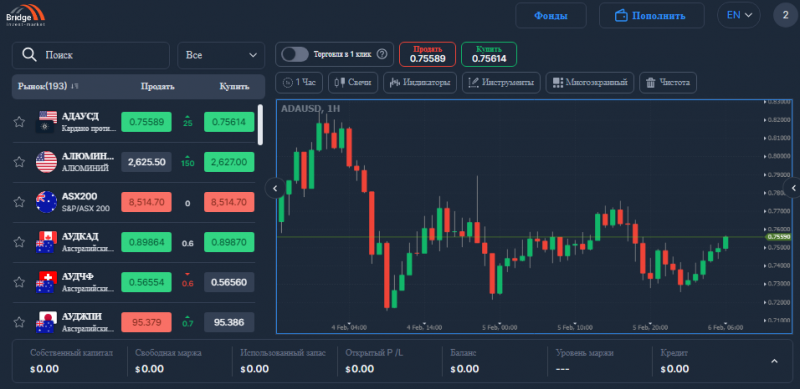800x389 pixels.
Task: Click the Пополнить deposit button
Action: click(652, 15)
